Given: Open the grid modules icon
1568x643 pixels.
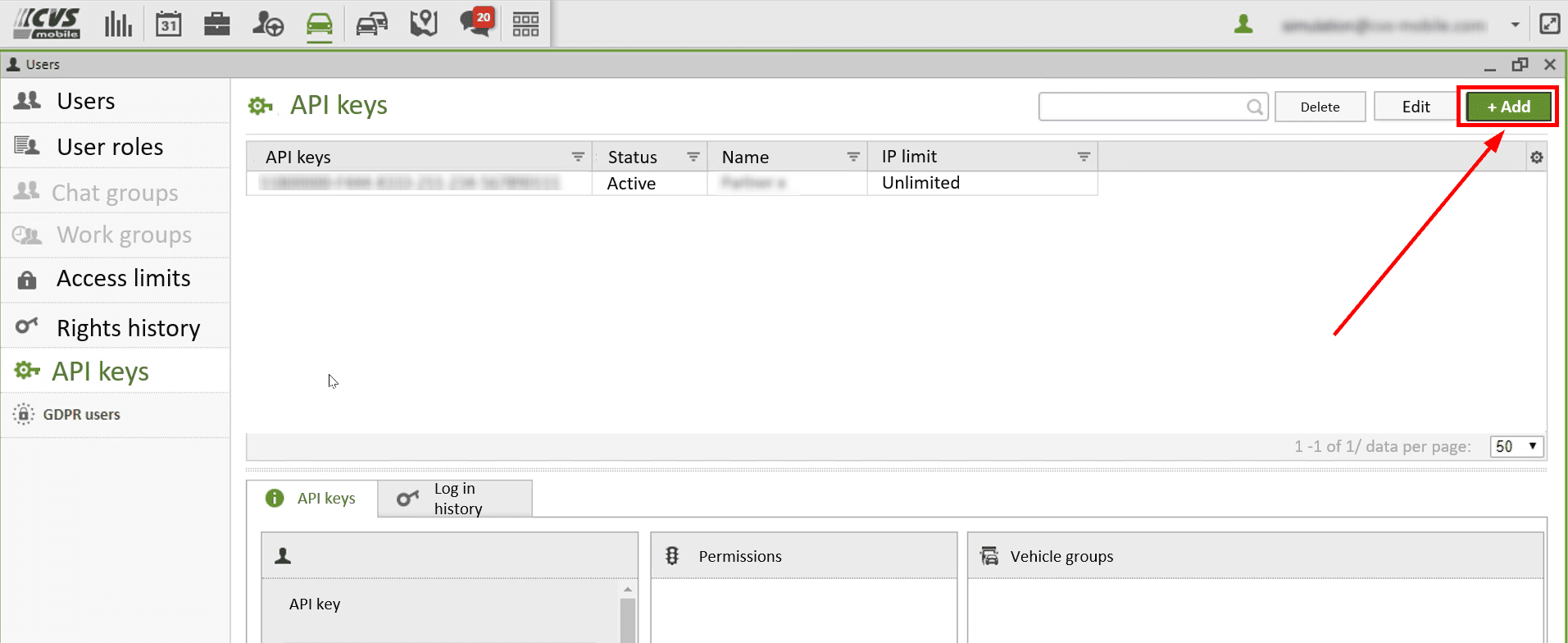Looking at the screenshot, I should coord(525,24).
